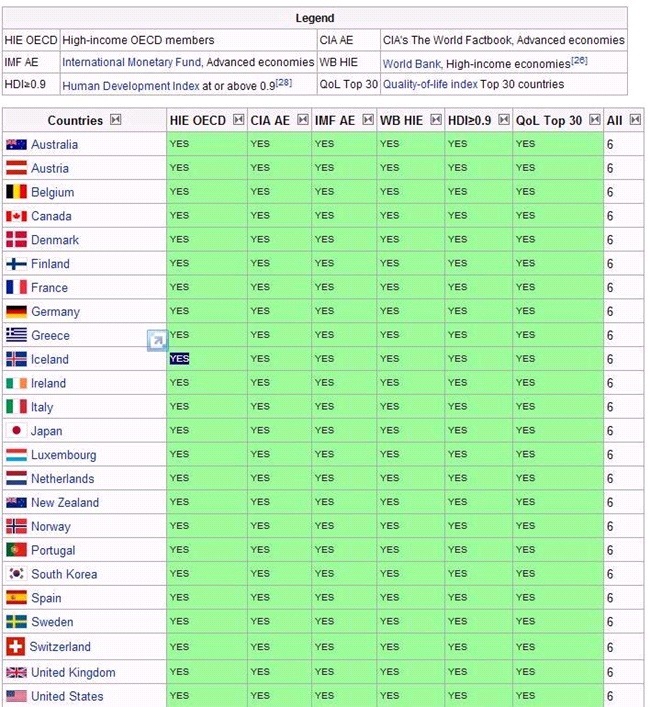
Task: Click the South Korea flag icon
Action: (16, 574)
